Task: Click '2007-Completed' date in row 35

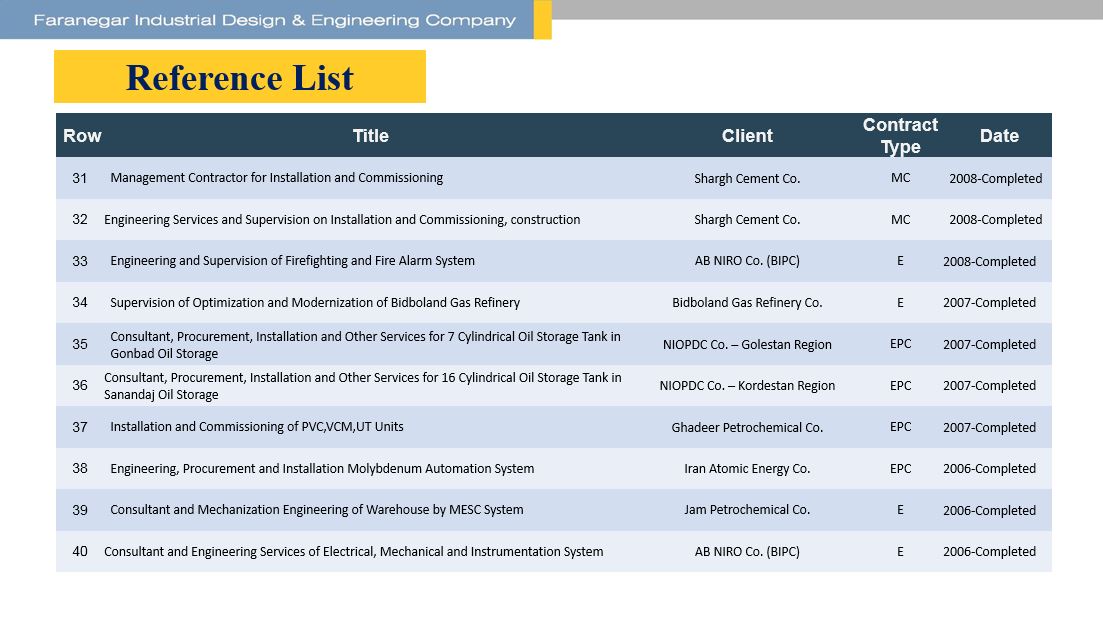Action: pos(989,345)
